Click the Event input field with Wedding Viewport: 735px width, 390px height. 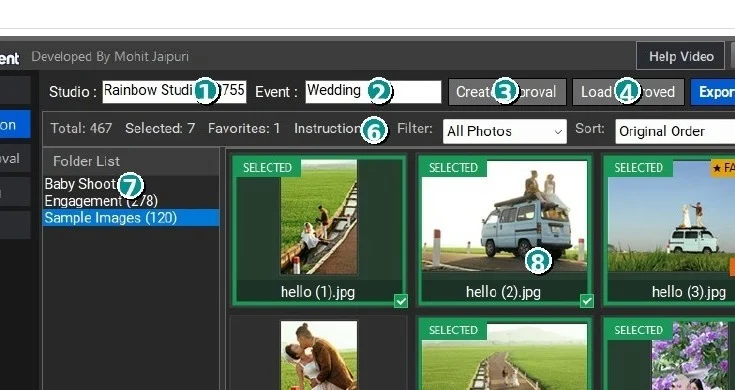(x=373, y=91)
